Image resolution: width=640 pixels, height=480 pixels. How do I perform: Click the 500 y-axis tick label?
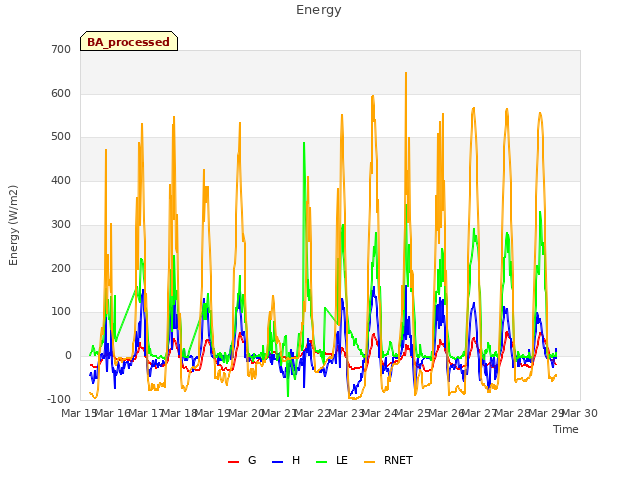pos(61,137)
